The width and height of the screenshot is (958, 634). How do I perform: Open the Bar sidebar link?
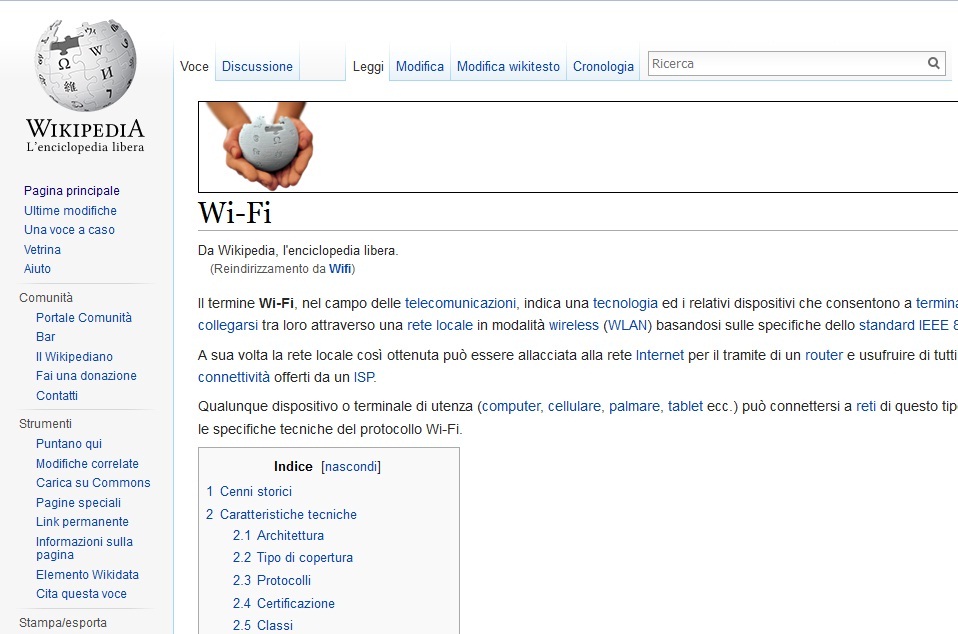click(x=45, y=337)
